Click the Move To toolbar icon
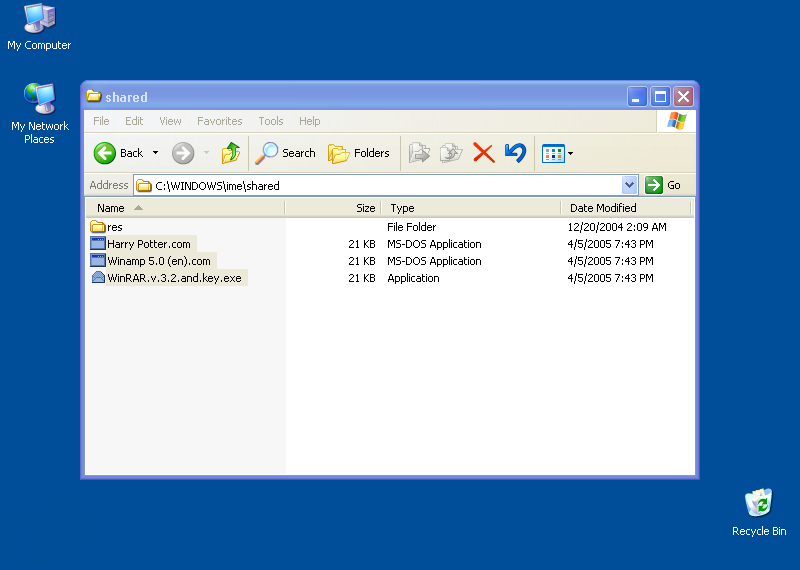The image size is (800, 570). point(419,153)
